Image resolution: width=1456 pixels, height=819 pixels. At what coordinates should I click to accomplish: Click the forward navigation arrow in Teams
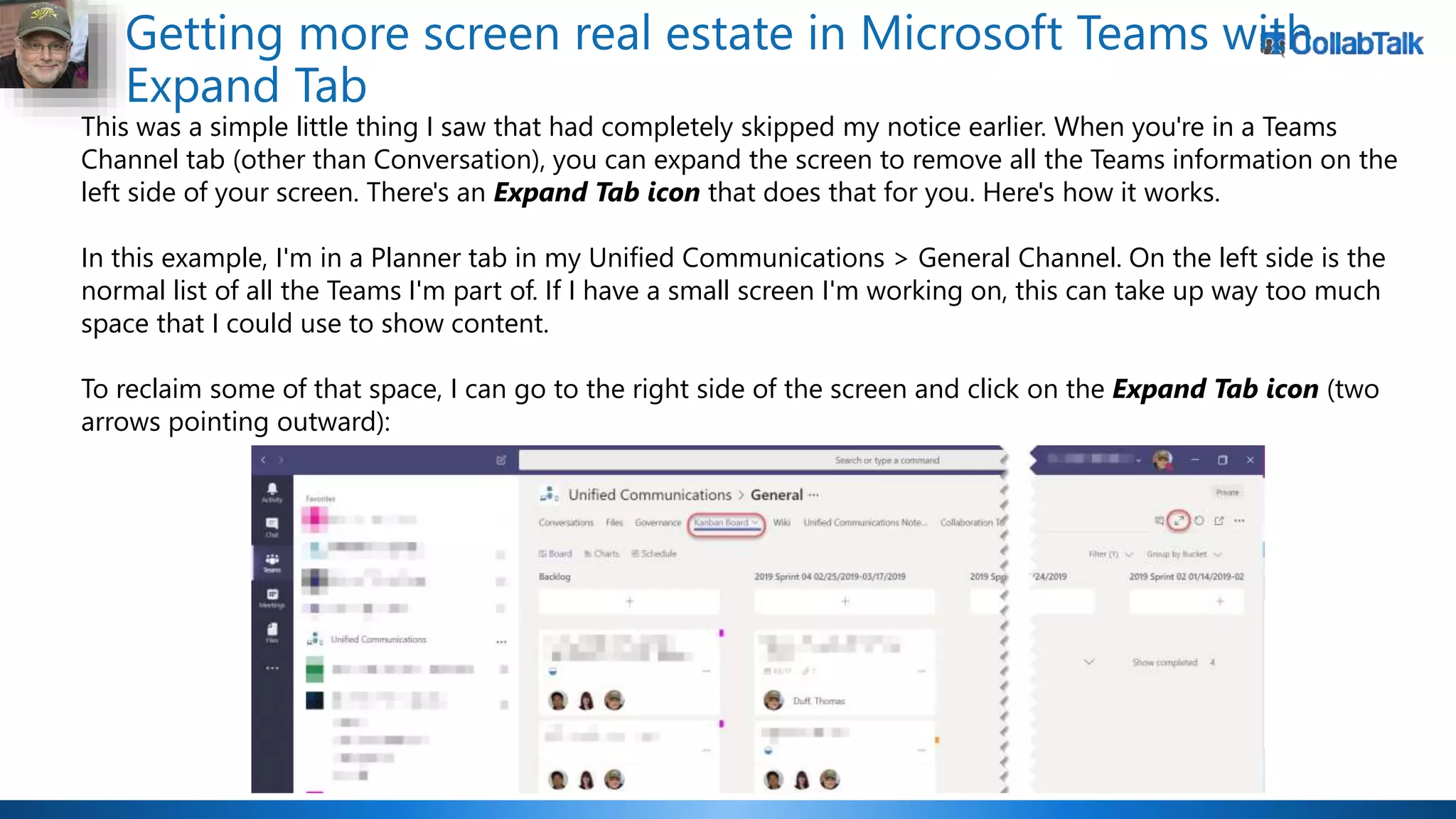coord(282,460)
